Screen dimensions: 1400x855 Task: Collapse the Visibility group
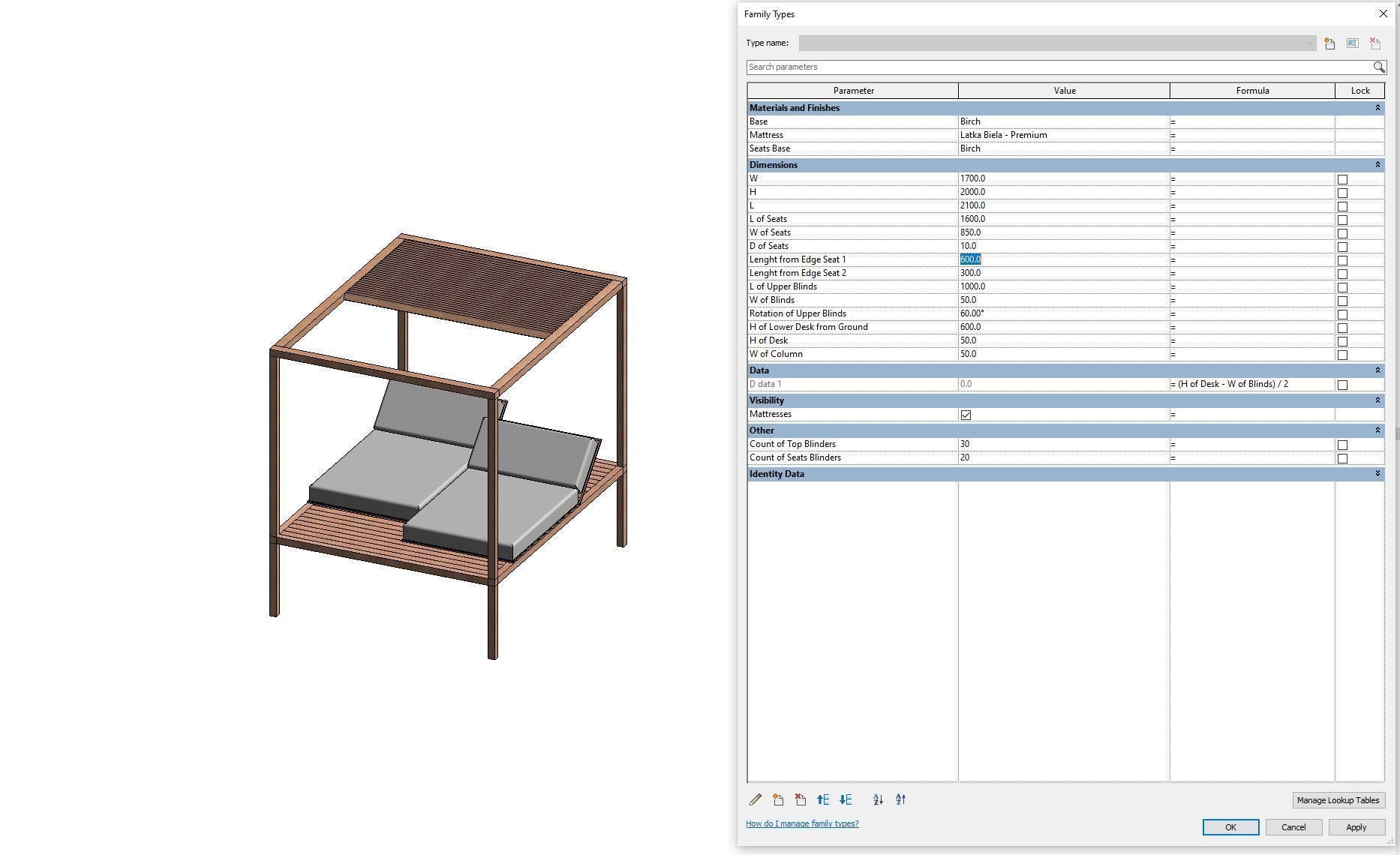coord(1377,400)
